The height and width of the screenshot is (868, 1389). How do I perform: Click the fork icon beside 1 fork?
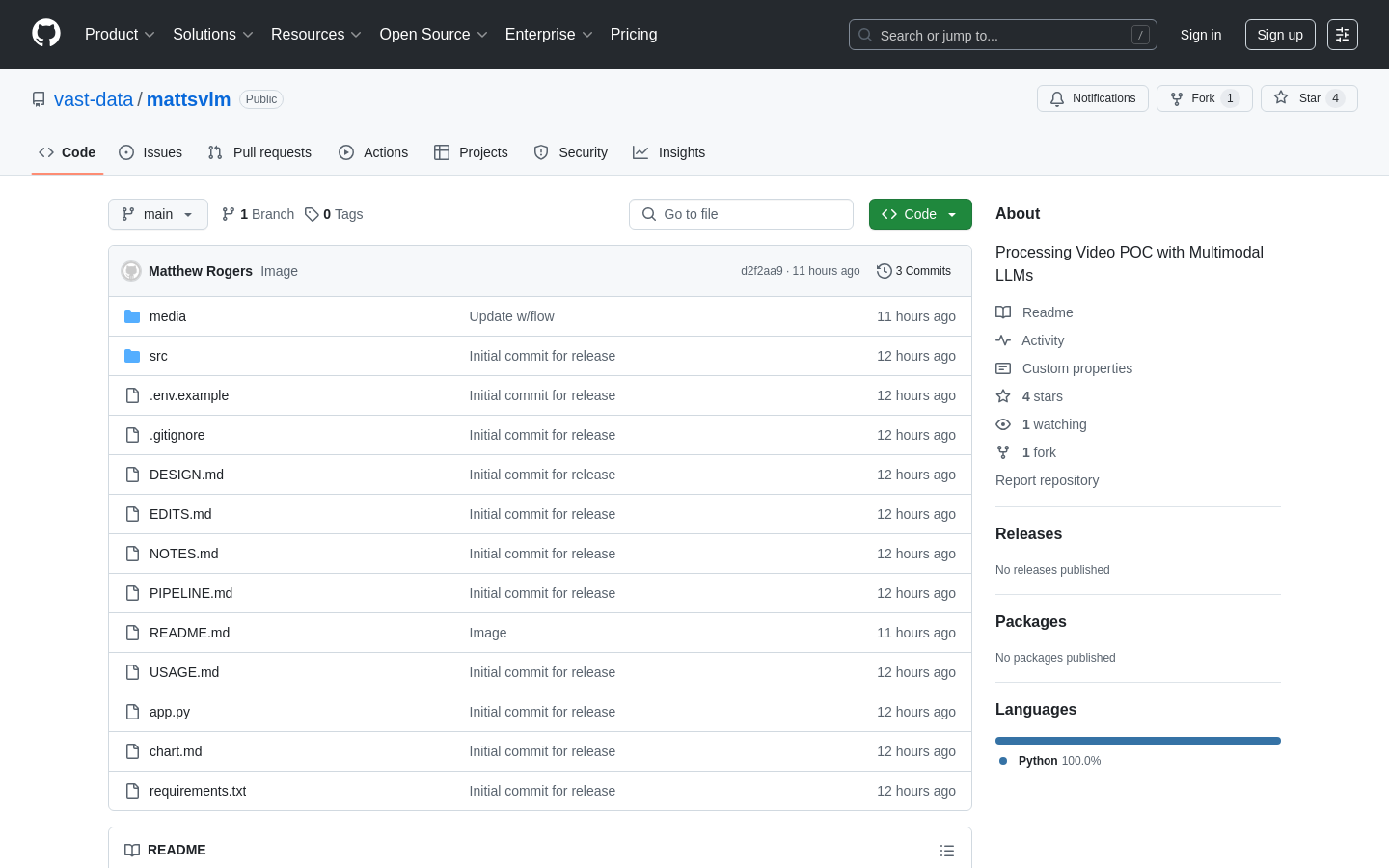coord(1003,452)
